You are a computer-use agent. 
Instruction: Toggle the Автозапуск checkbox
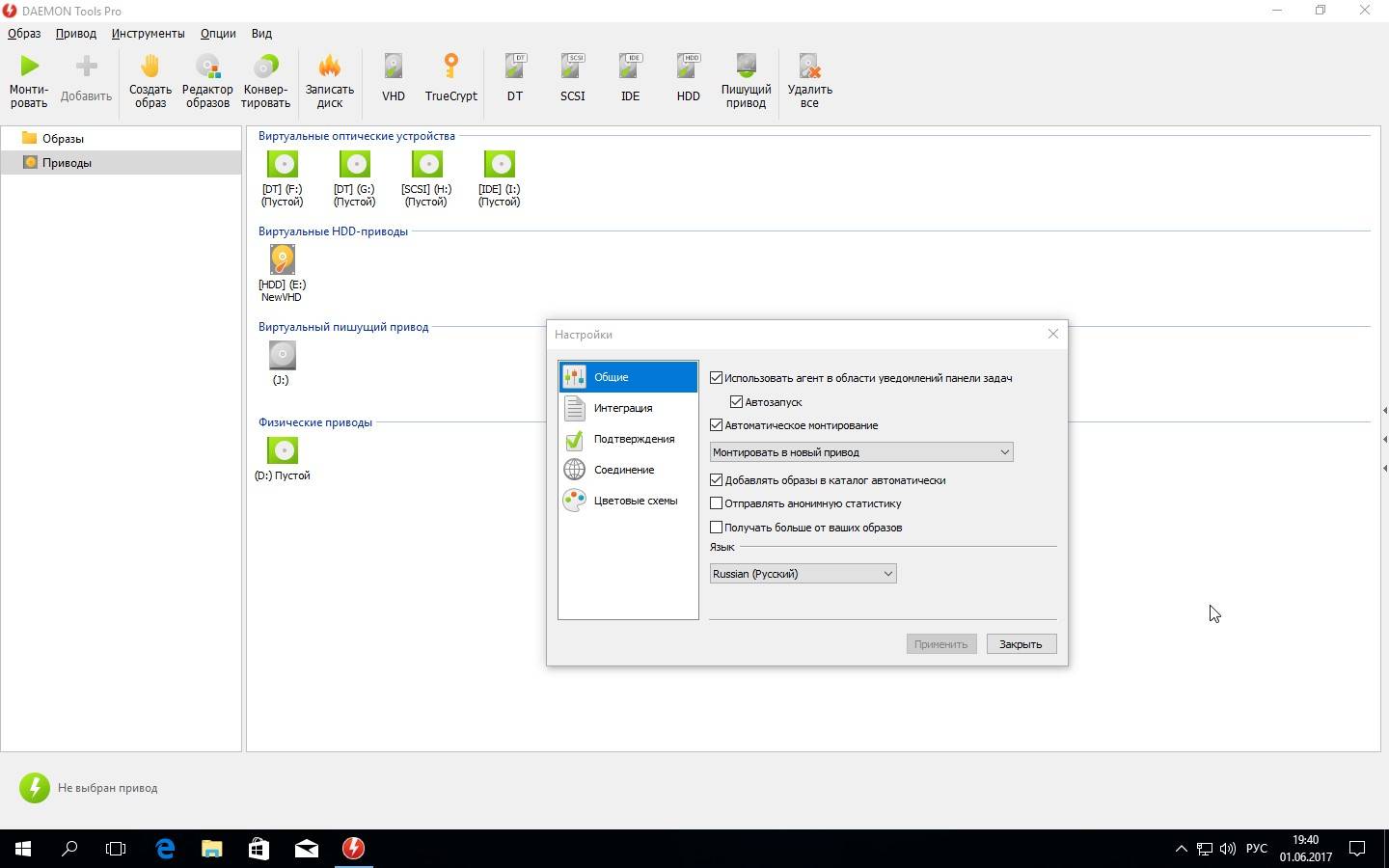[x=736, y=402]
